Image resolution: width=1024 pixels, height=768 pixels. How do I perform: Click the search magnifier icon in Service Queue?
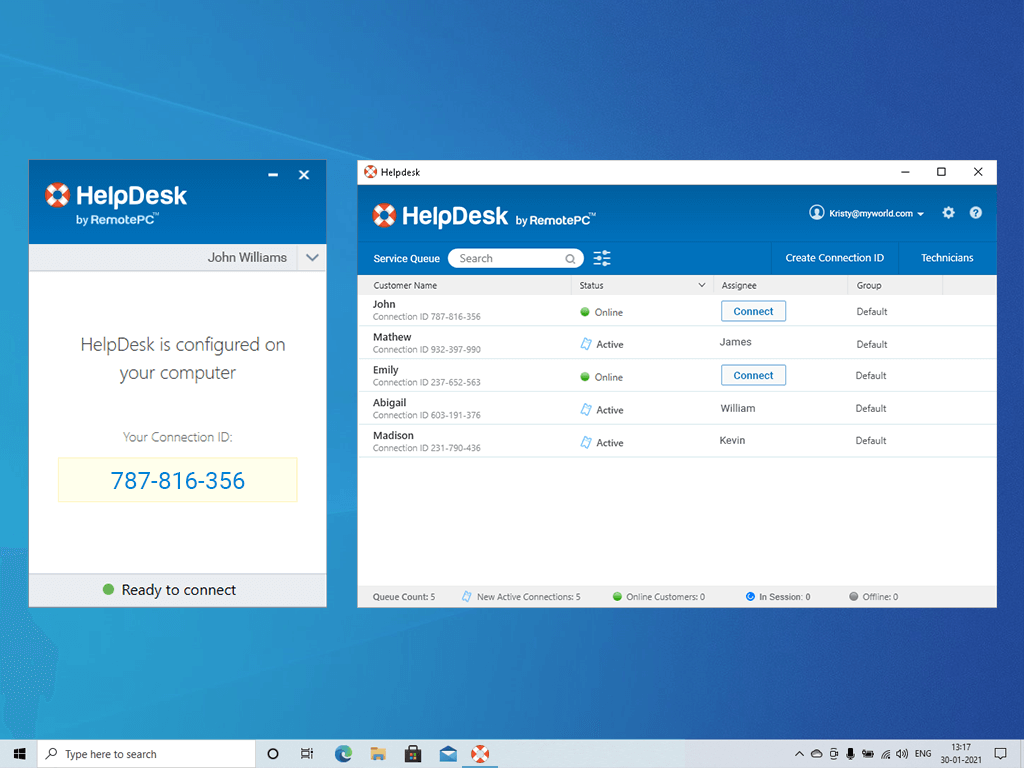(x=570, y=259)
